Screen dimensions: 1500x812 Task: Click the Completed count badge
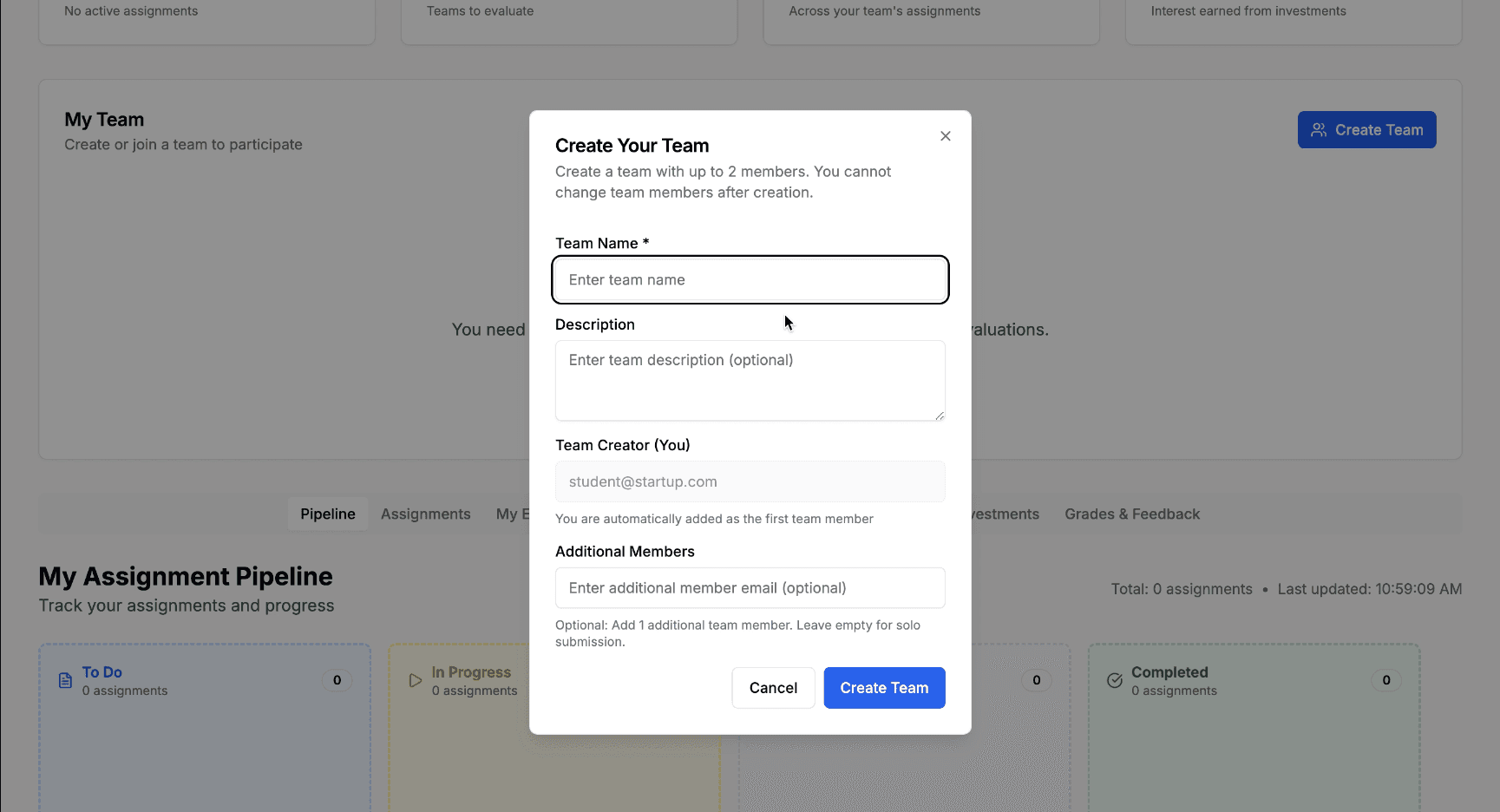coord(1386,680)
